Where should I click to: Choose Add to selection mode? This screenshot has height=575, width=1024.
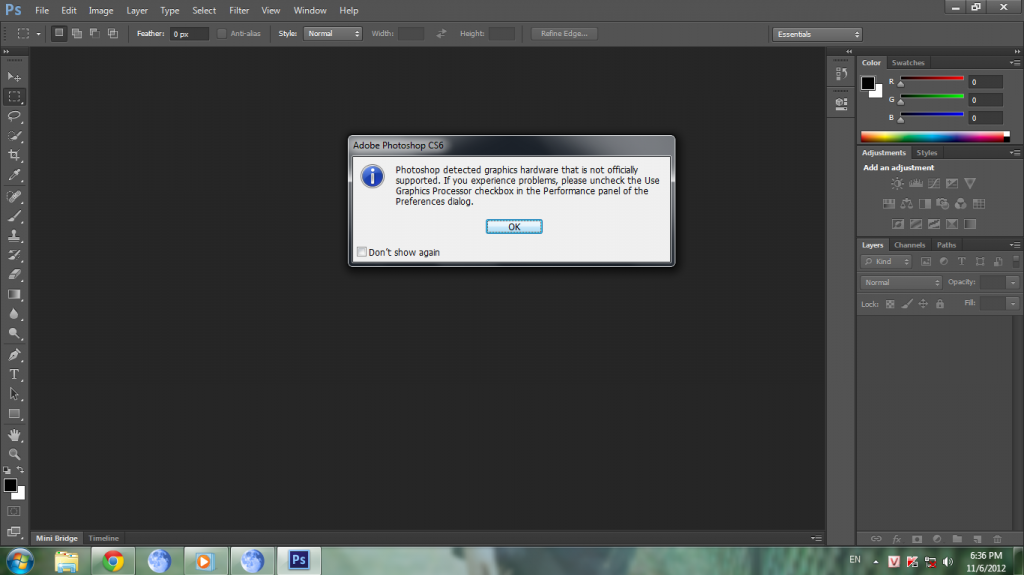[77, 33]
